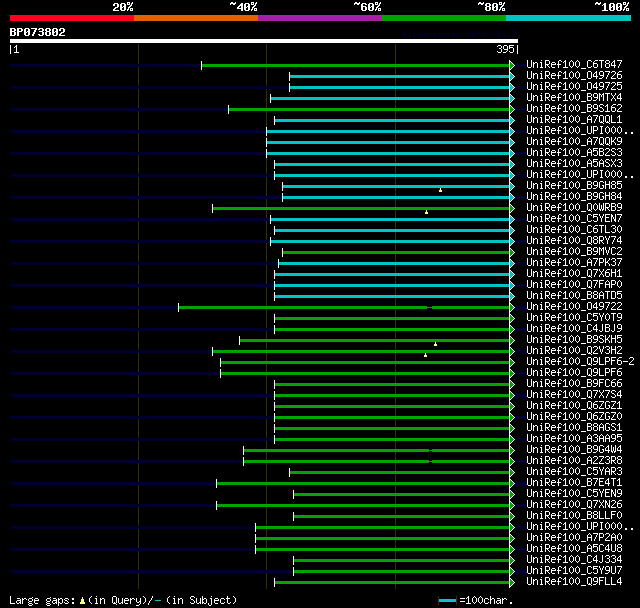
Task: Select the UniRef100_C5YAR3 hit label
Action: coord(574,472)
